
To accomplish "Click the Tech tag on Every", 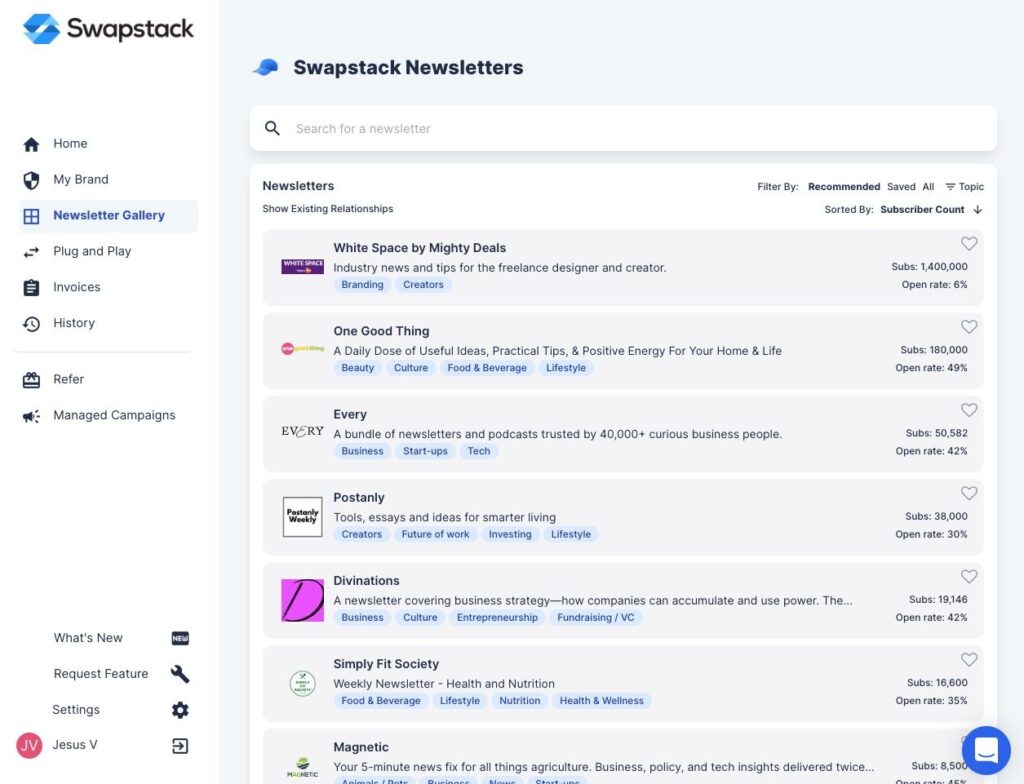I will pos(479,451).
